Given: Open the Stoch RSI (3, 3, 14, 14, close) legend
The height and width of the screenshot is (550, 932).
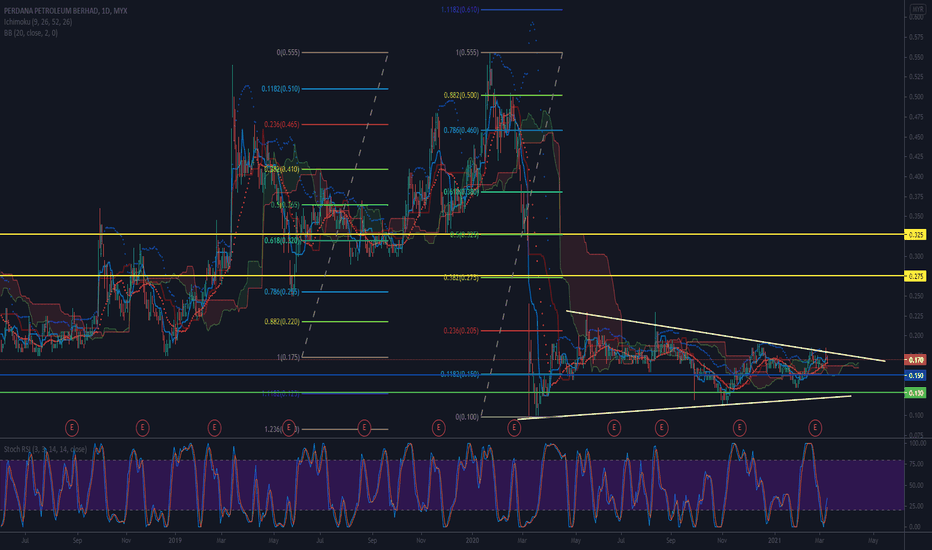Looking at the screenshot, I should (x=45, y=449).
